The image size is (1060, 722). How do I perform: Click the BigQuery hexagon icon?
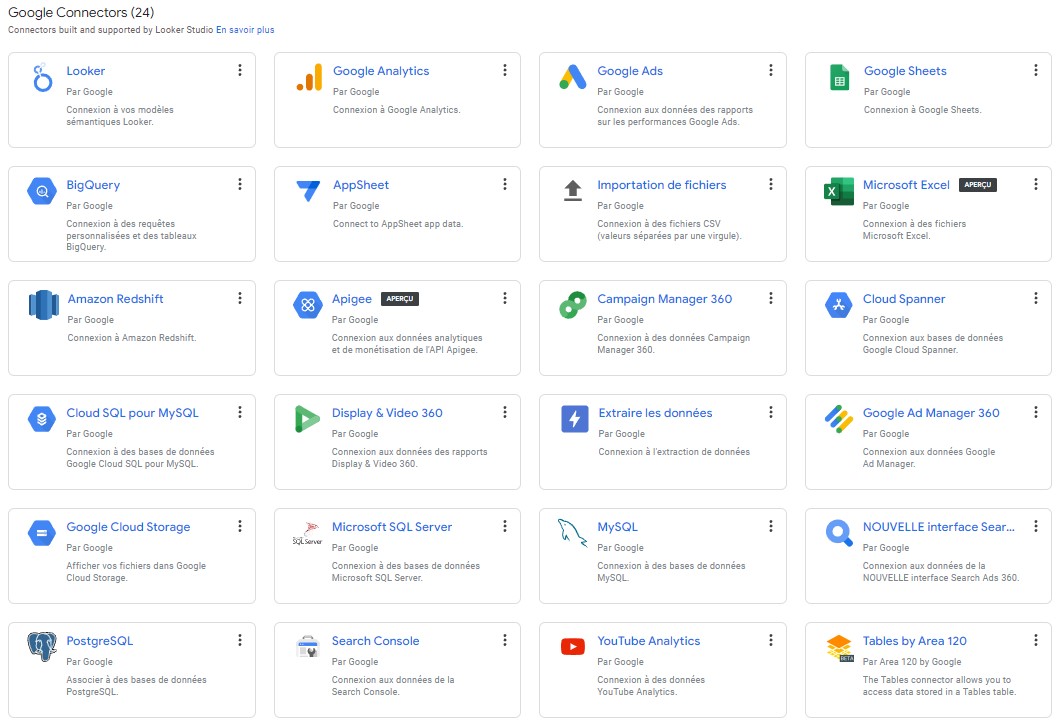tap(42, 191)
